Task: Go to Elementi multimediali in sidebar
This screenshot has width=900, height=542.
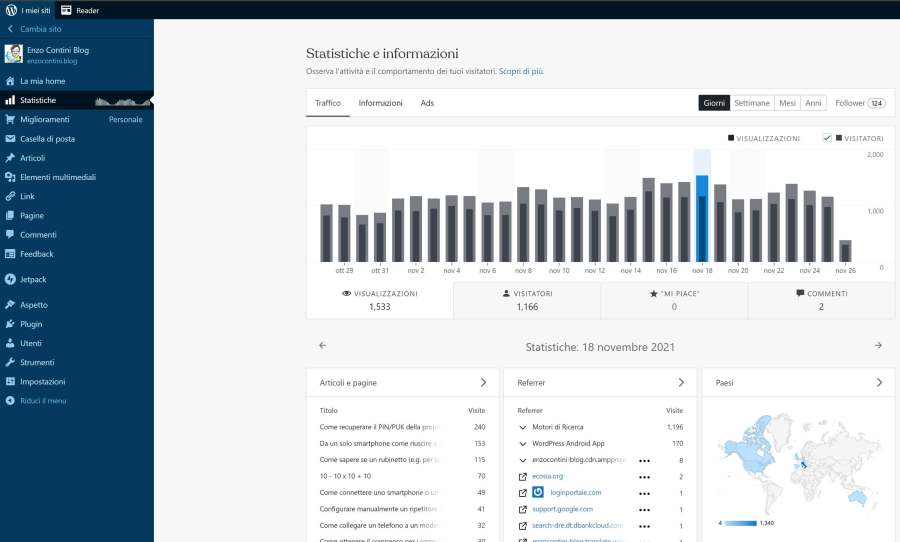Action: [x=58, y=177]
